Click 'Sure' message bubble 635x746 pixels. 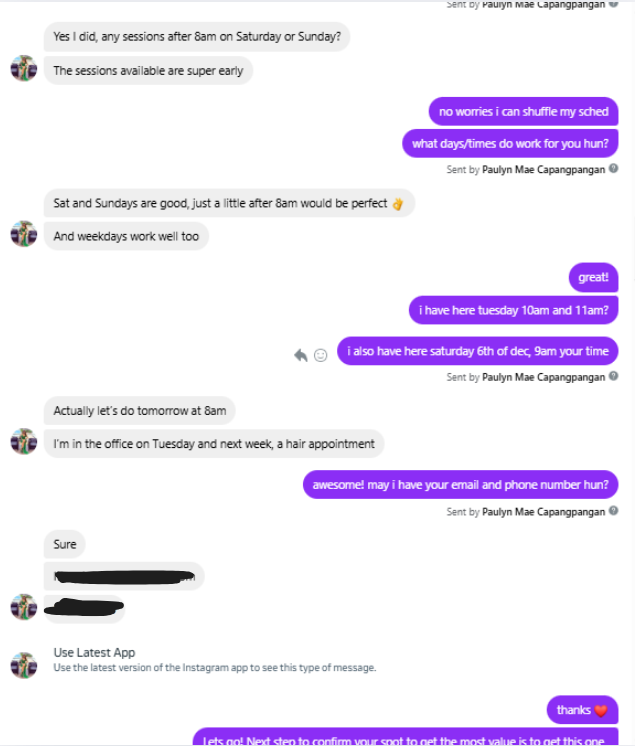click(65, 544)
